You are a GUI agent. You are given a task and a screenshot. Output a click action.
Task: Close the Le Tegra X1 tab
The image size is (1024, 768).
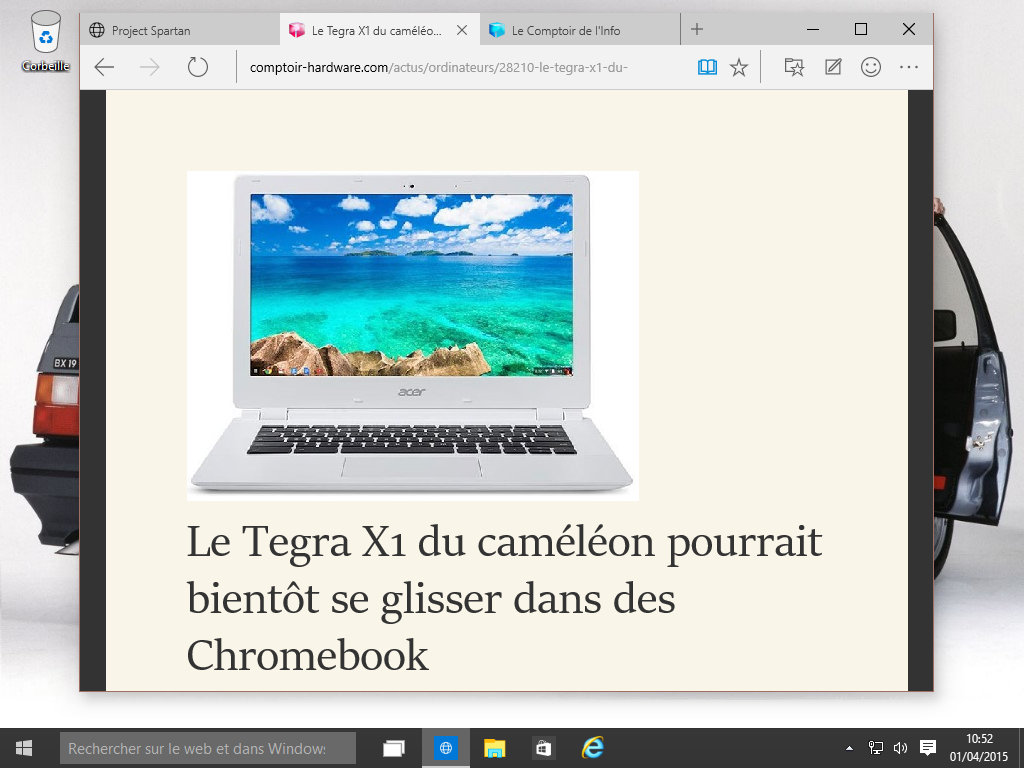pyautogui.click(x=461, y=30)
